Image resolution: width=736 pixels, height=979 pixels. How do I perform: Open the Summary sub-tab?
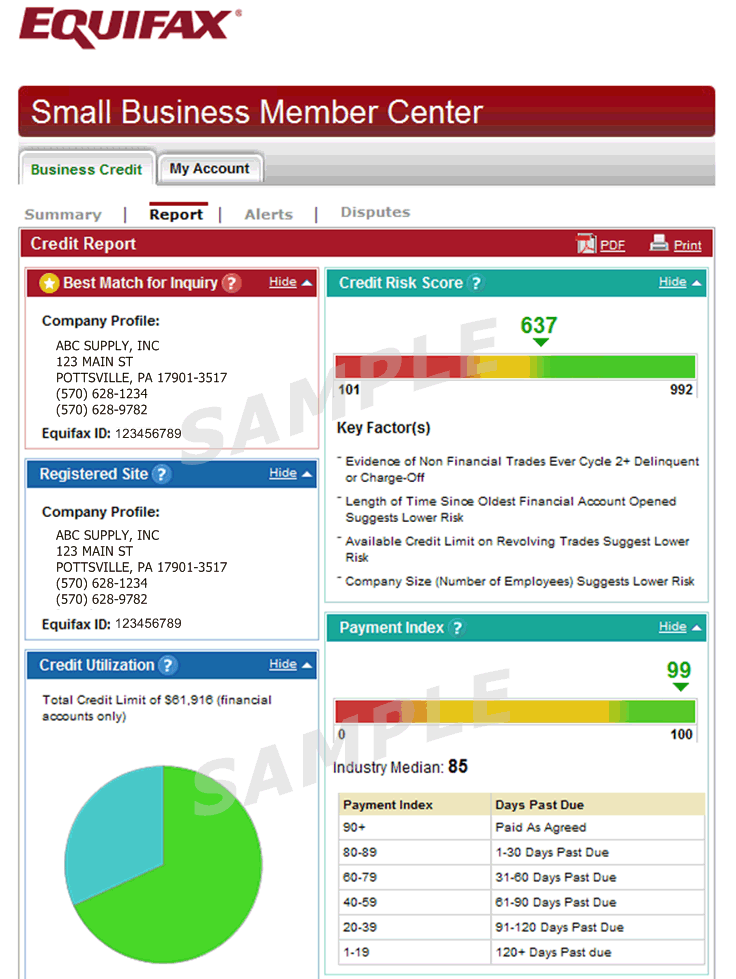click(x=63, y=215)
